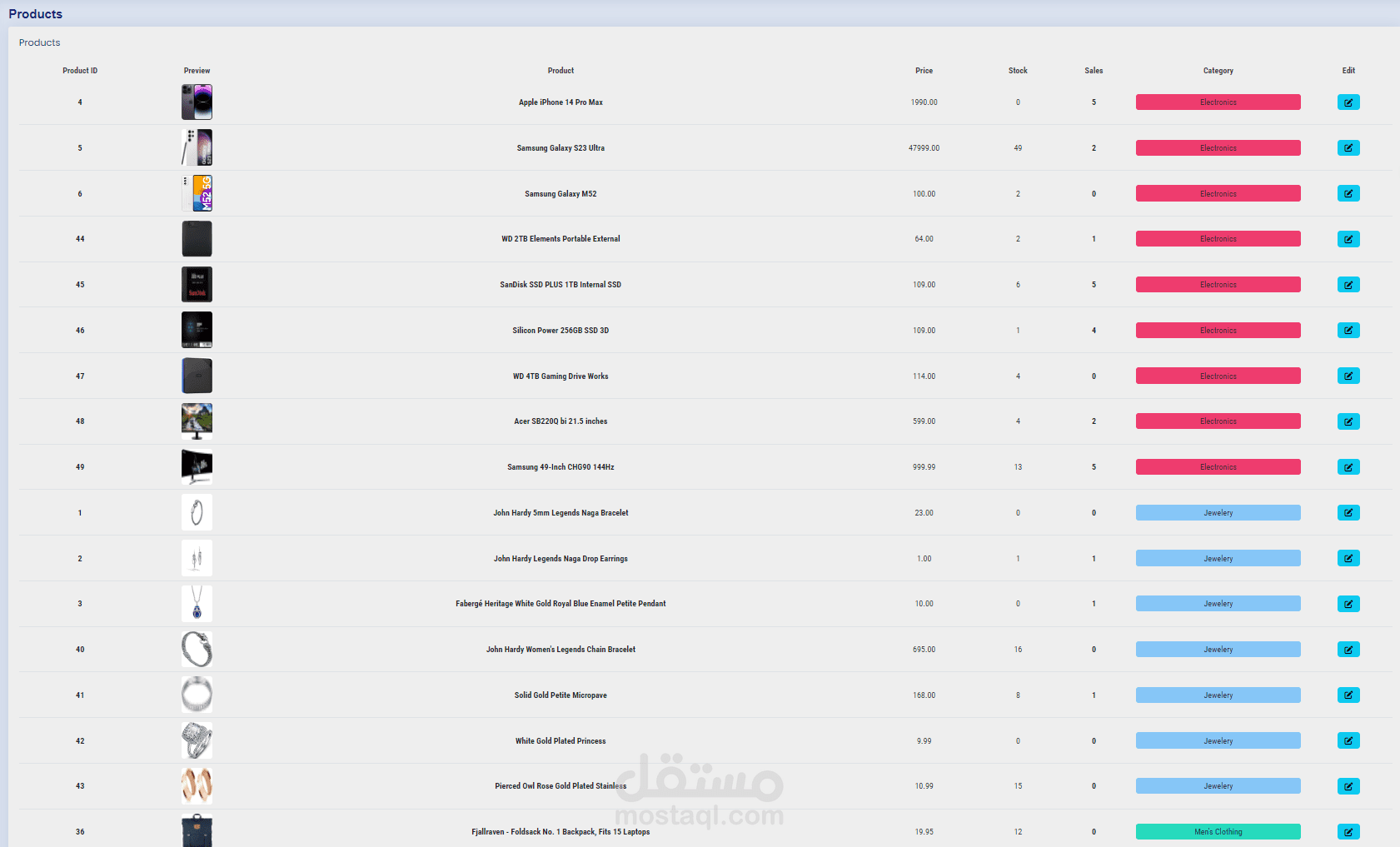Click the Sales column header
Image resolution: width=1400 pixels, height=847 pixels.
point(1094,71)
